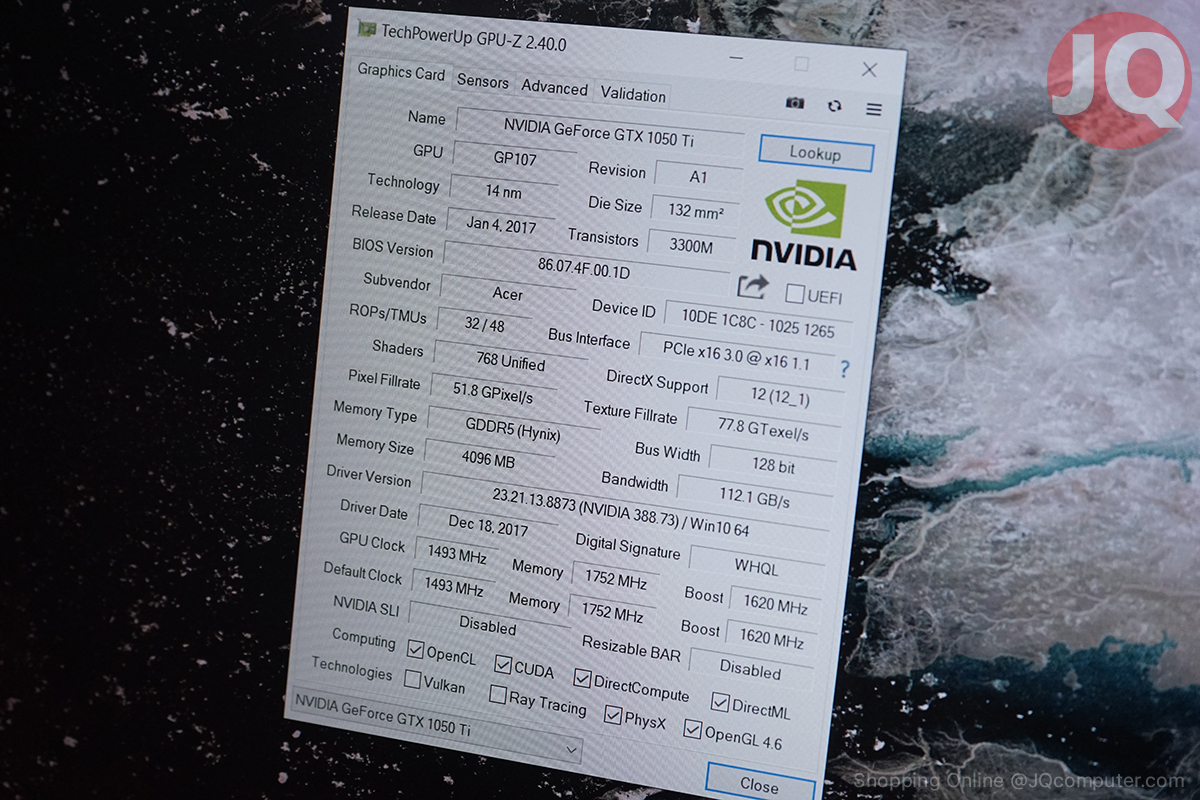Click the Resizable BAR field showing Disabled
The width and height of the screenshot is (1200, 800).
(750, 668)
